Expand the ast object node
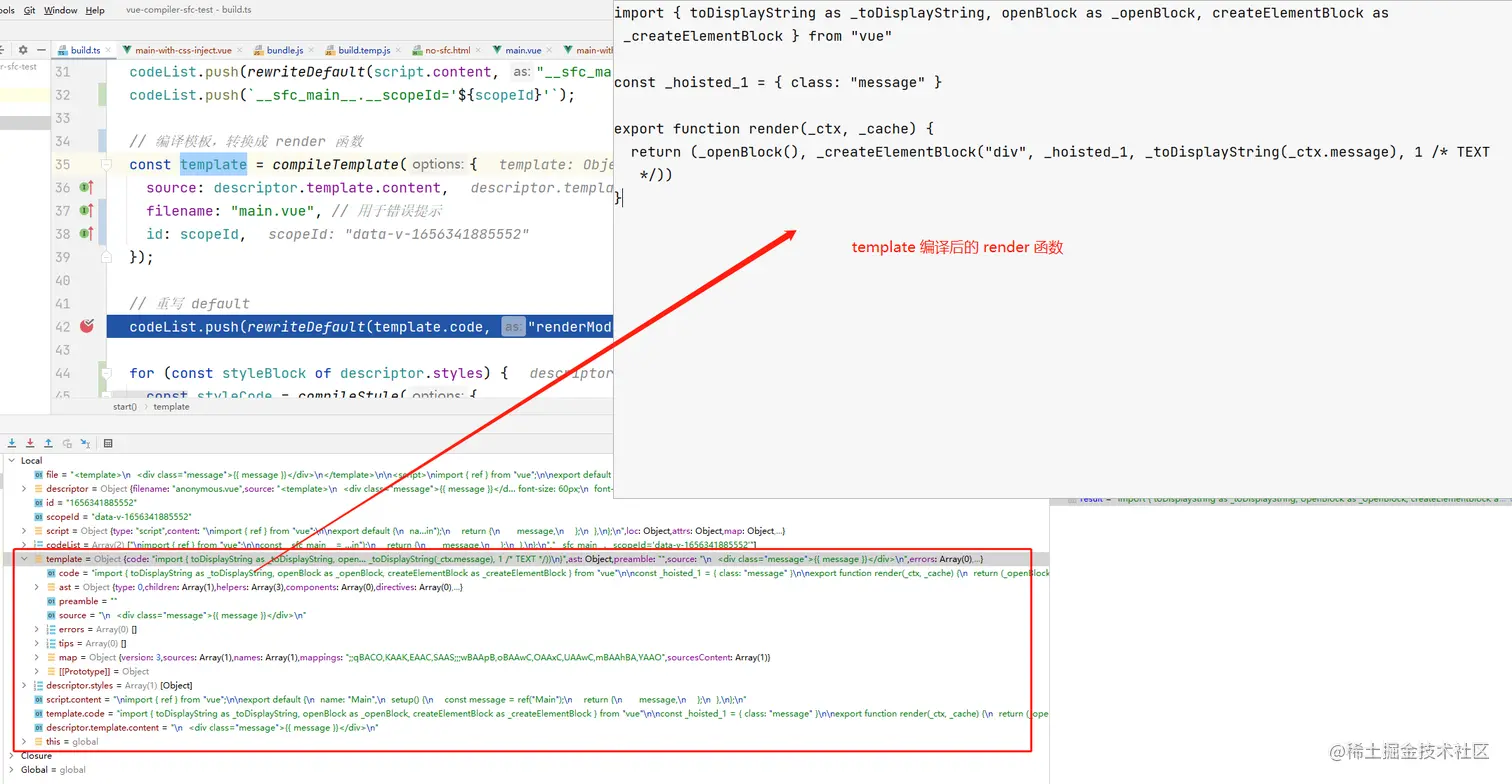This screenshot has width=1512, height=784. (37, 587)
